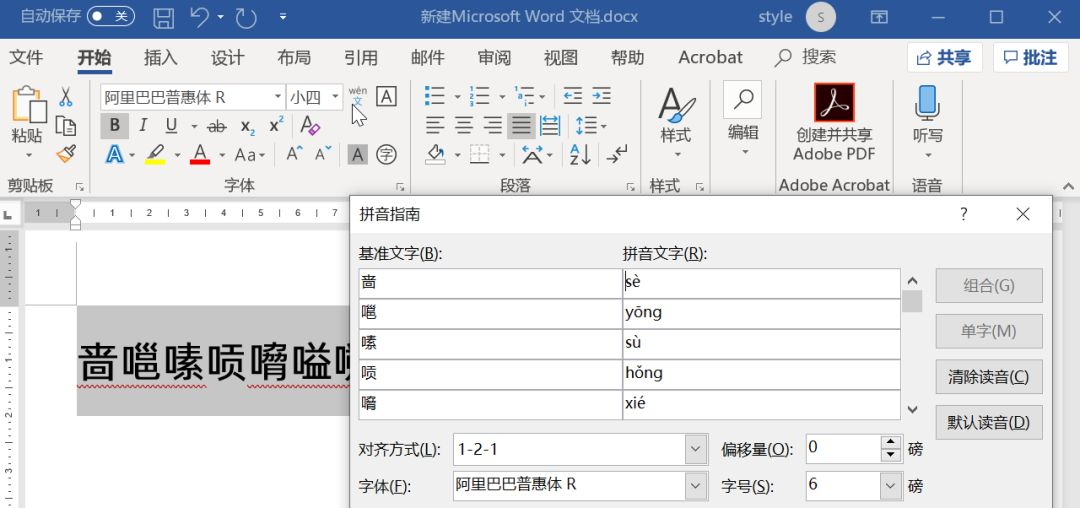The image size is (1080, 508).
Task: Click the Shrink Font icon
Action: pos(323,154)
